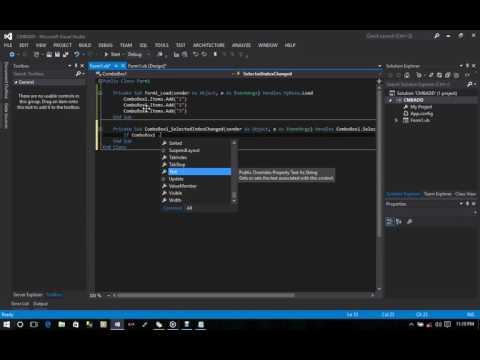
Task: Collapse the CMBADD project node
Action: 390,100
